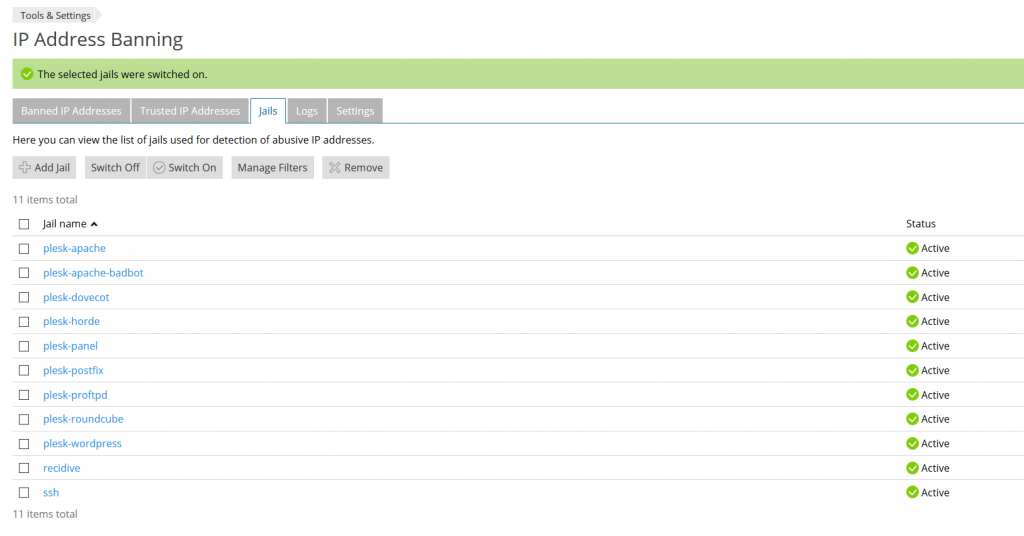Click the Remove cross icon
Viewport: 1024px width, 536px height.
tap(335, 168)
